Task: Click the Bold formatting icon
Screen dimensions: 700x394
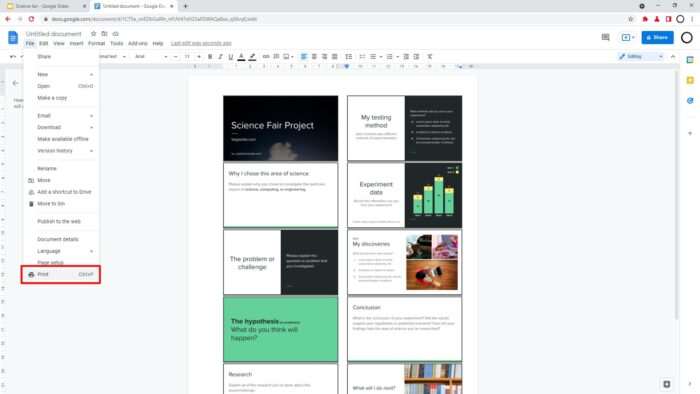Action: tap(210, 57)
